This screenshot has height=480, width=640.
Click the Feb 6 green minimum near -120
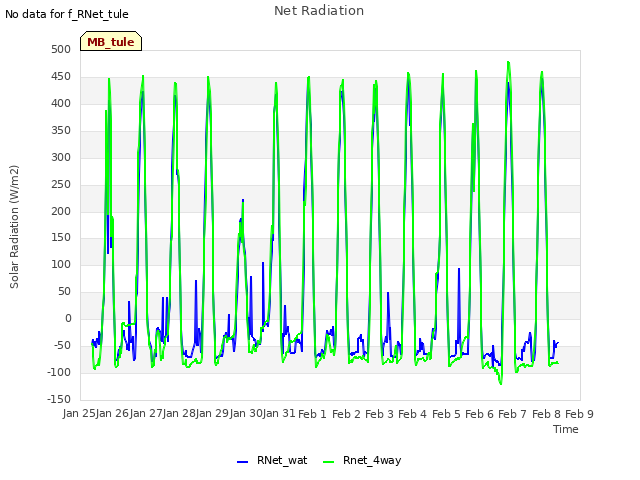pyautogui.click(x=501, y=384)
